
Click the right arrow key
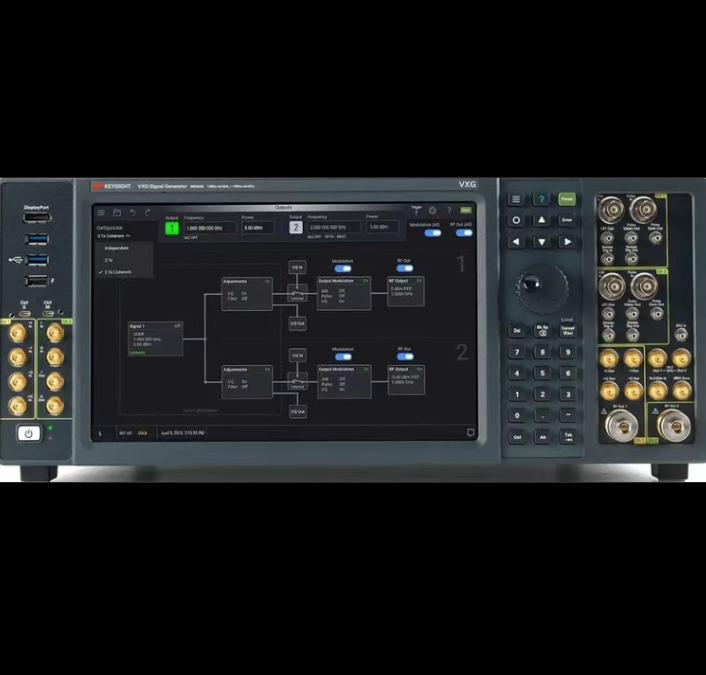click(567, 242)
